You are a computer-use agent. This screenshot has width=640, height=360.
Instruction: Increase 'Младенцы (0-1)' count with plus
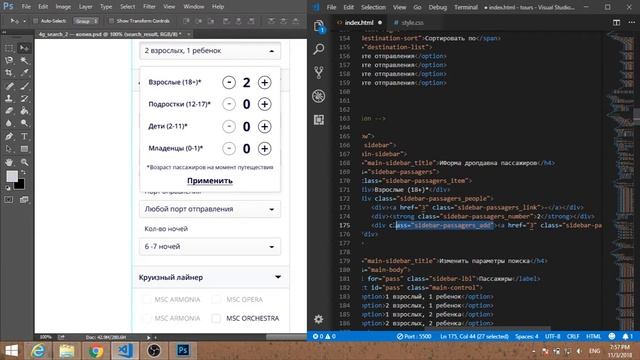(x=264, y=149)
